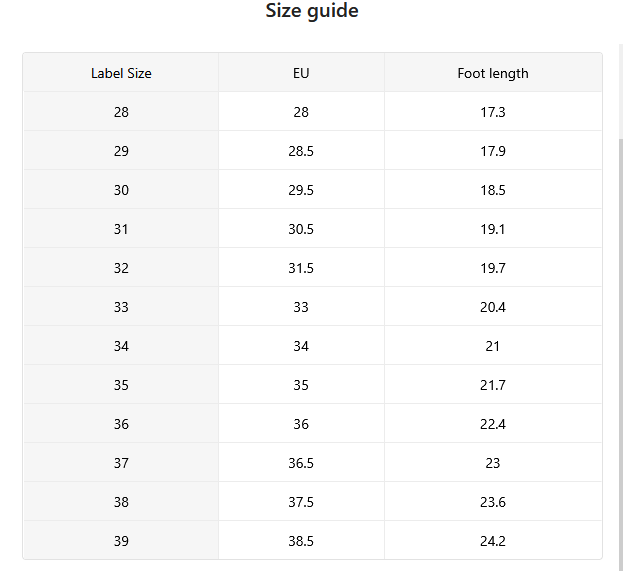623x571 pixels.
Task: Select the Label Size column header
Action: point(121,74)
